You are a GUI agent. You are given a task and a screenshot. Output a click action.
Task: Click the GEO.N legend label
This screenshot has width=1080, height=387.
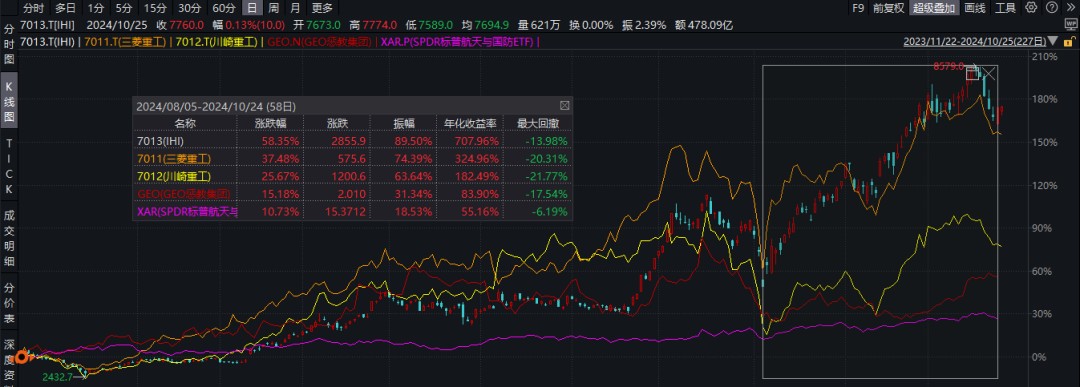click(319, 42)
